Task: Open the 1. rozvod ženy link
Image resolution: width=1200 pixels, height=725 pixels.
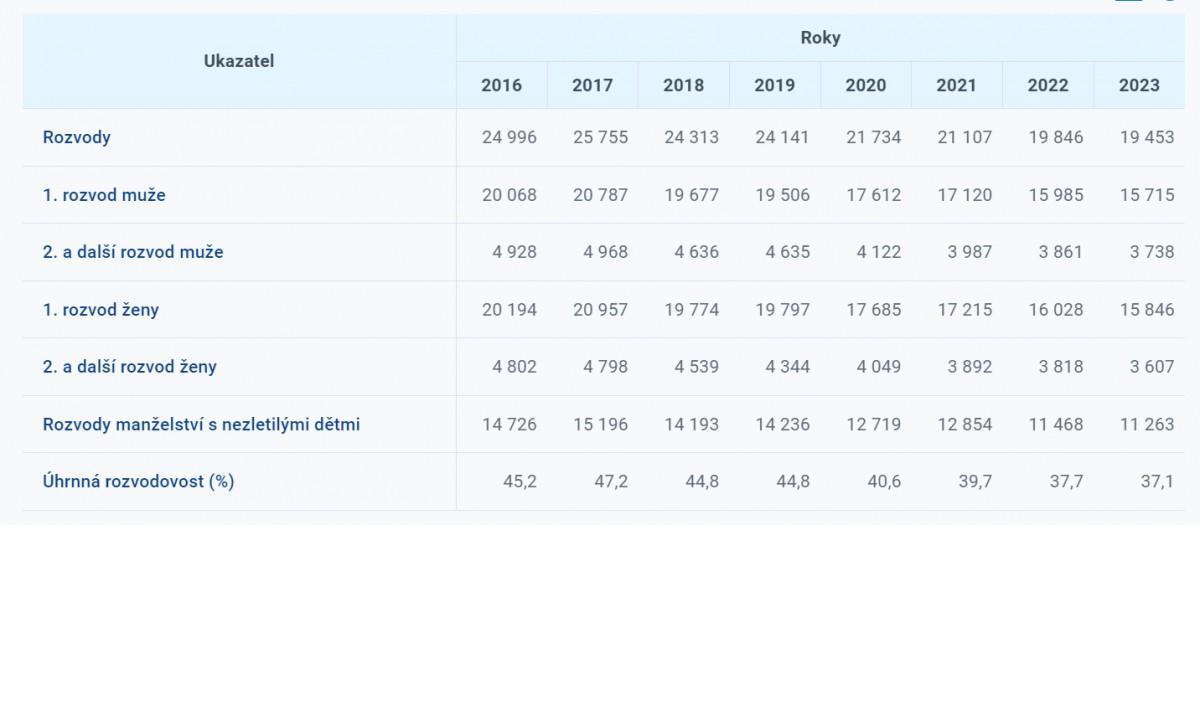Action: click(x=101, y=309)
